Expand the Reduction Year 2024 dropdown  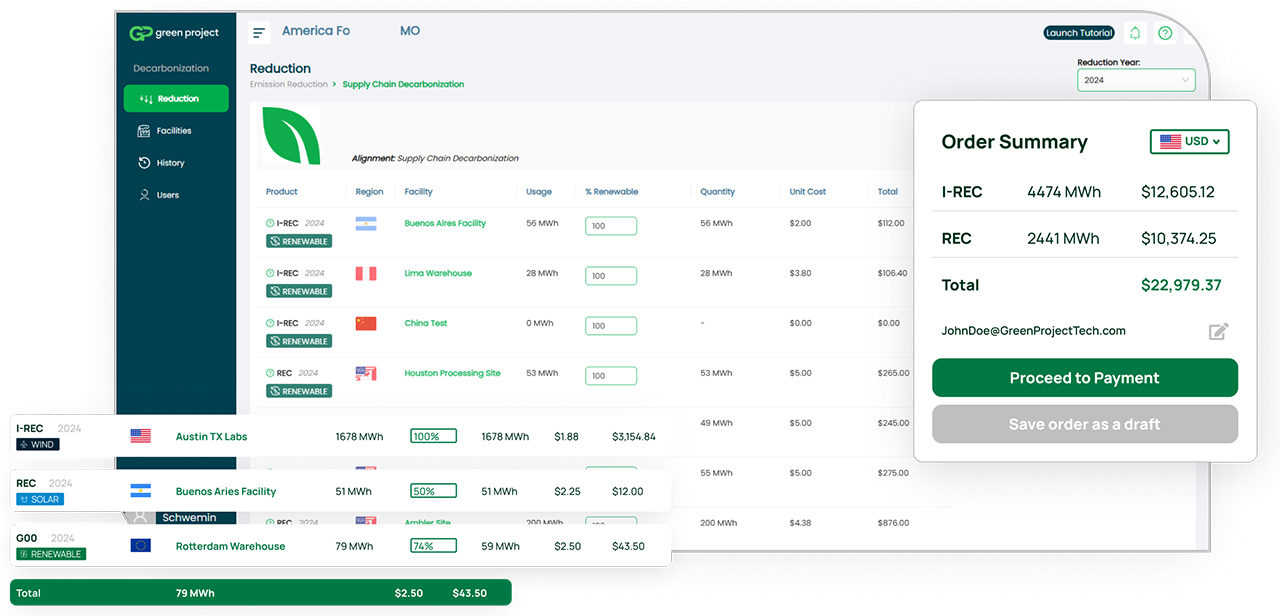click(1136, 80)
